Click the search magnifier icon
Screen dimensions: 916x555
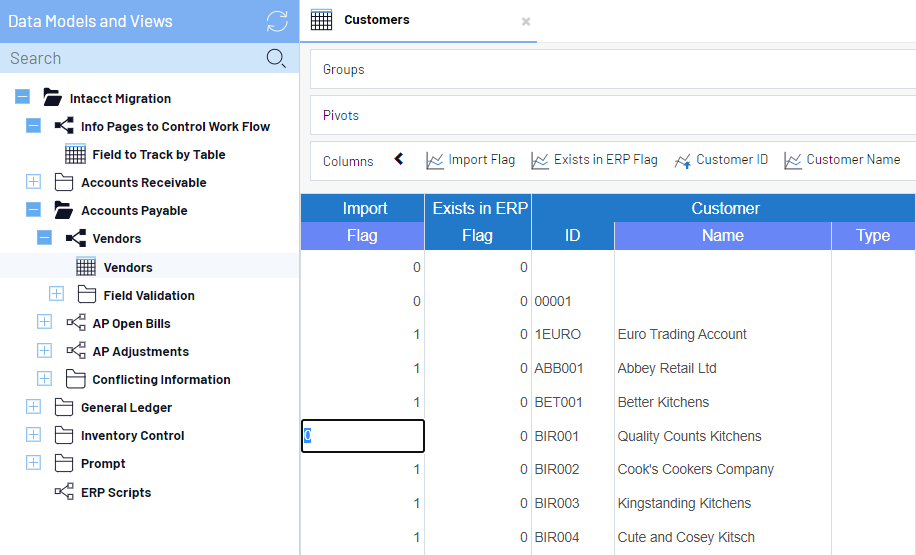[x=276, y=58]
